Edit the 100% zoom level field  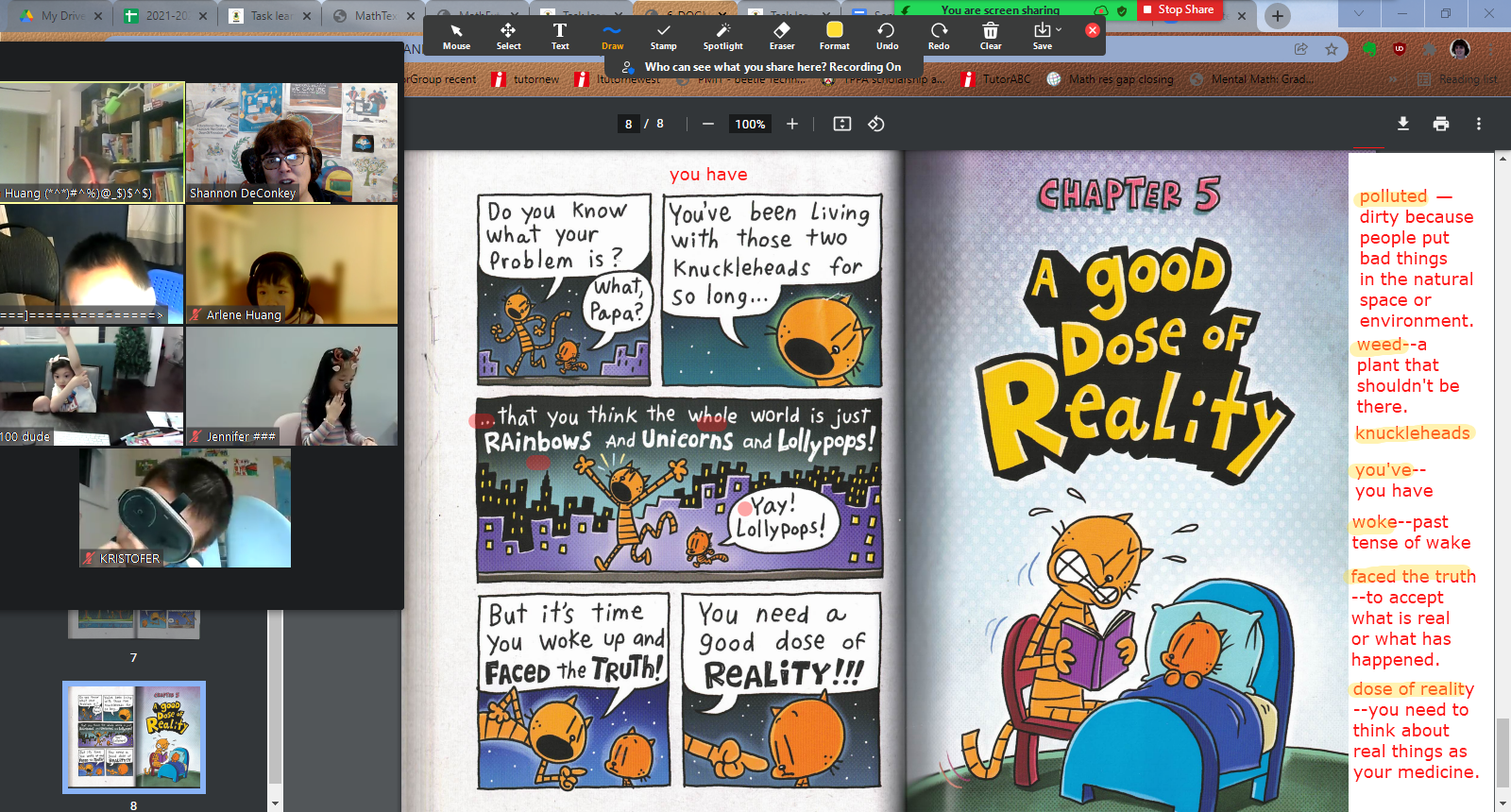tap(750, 124)
